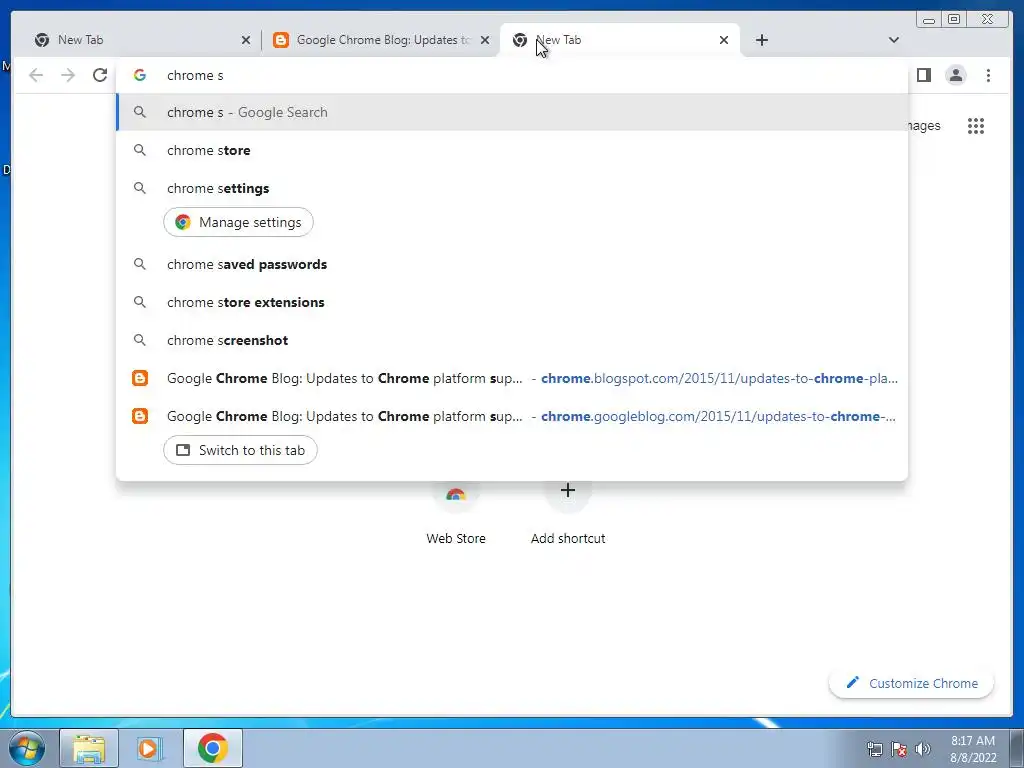This screenshot has height=768, width=1024.
Task: Open the side panel icon
Action: pyautogui.click(x=923, y=75)
